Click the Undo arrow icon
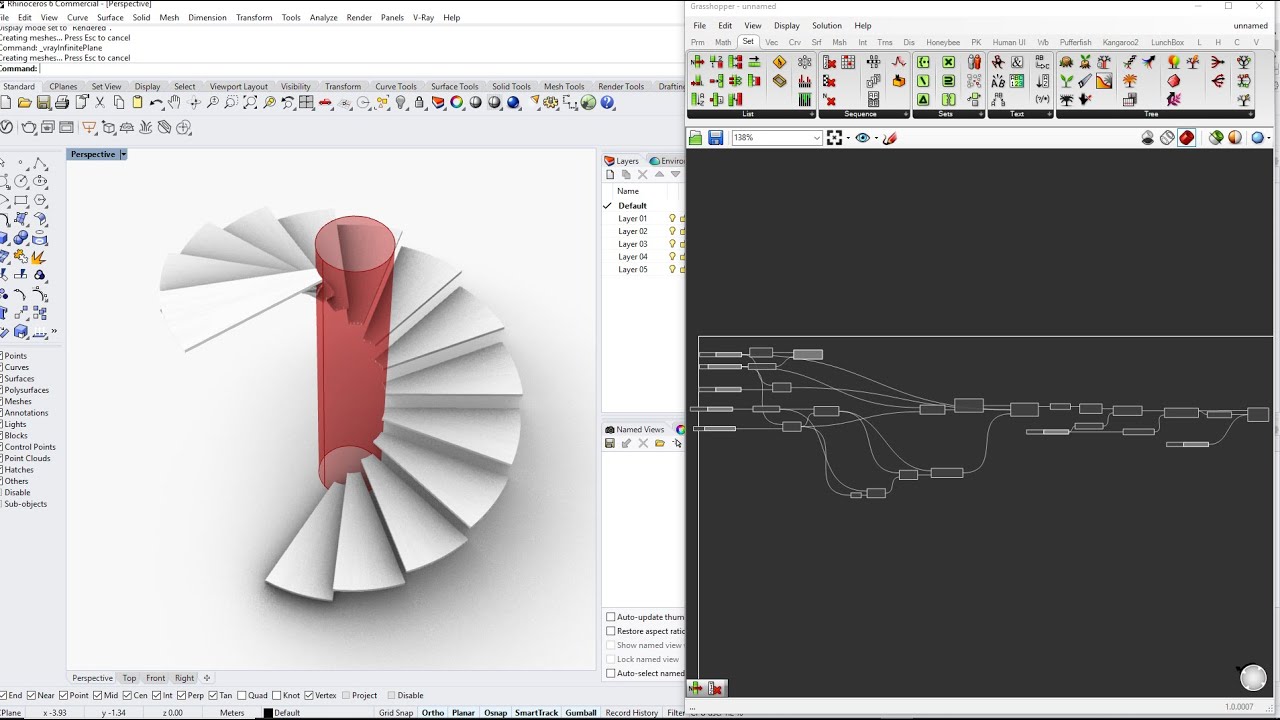This screenshot has width=1280, height=720. click(156, 102)
